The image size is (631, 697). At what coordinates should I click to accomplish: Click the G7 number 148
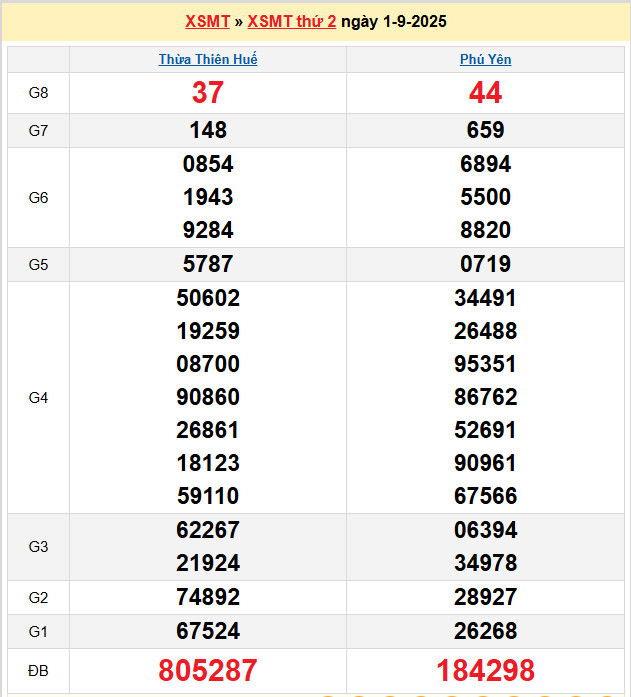click(208, 130)
